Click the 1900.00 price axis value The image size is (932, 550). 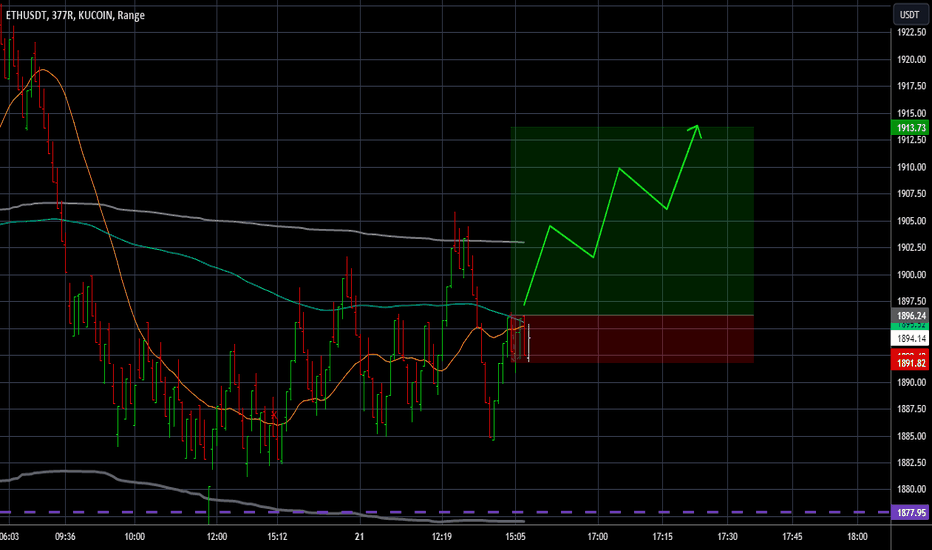(x=911, y=275)
